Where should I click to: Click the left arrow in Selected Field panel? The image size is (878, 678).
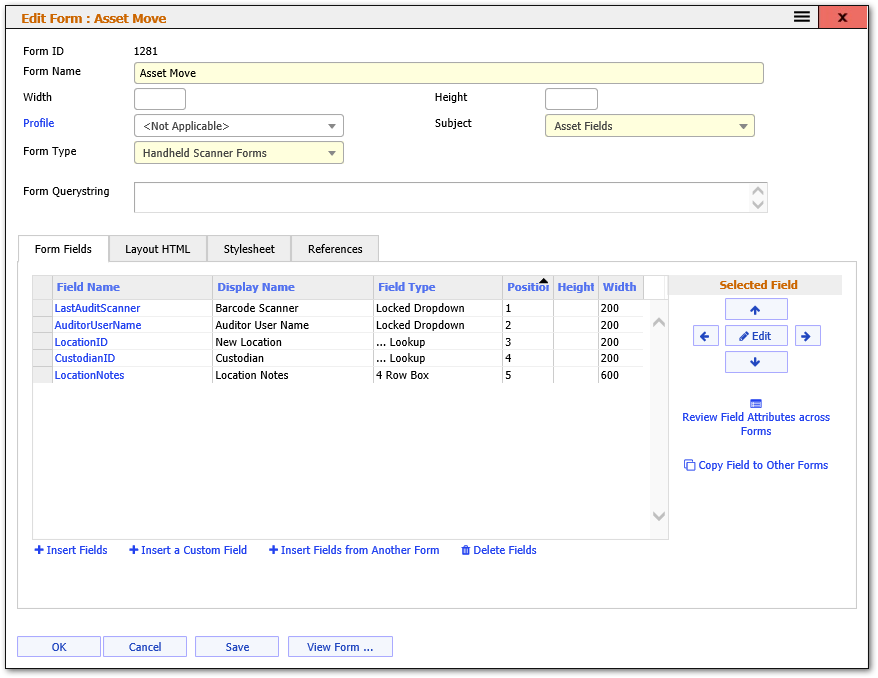coord(706,335)
